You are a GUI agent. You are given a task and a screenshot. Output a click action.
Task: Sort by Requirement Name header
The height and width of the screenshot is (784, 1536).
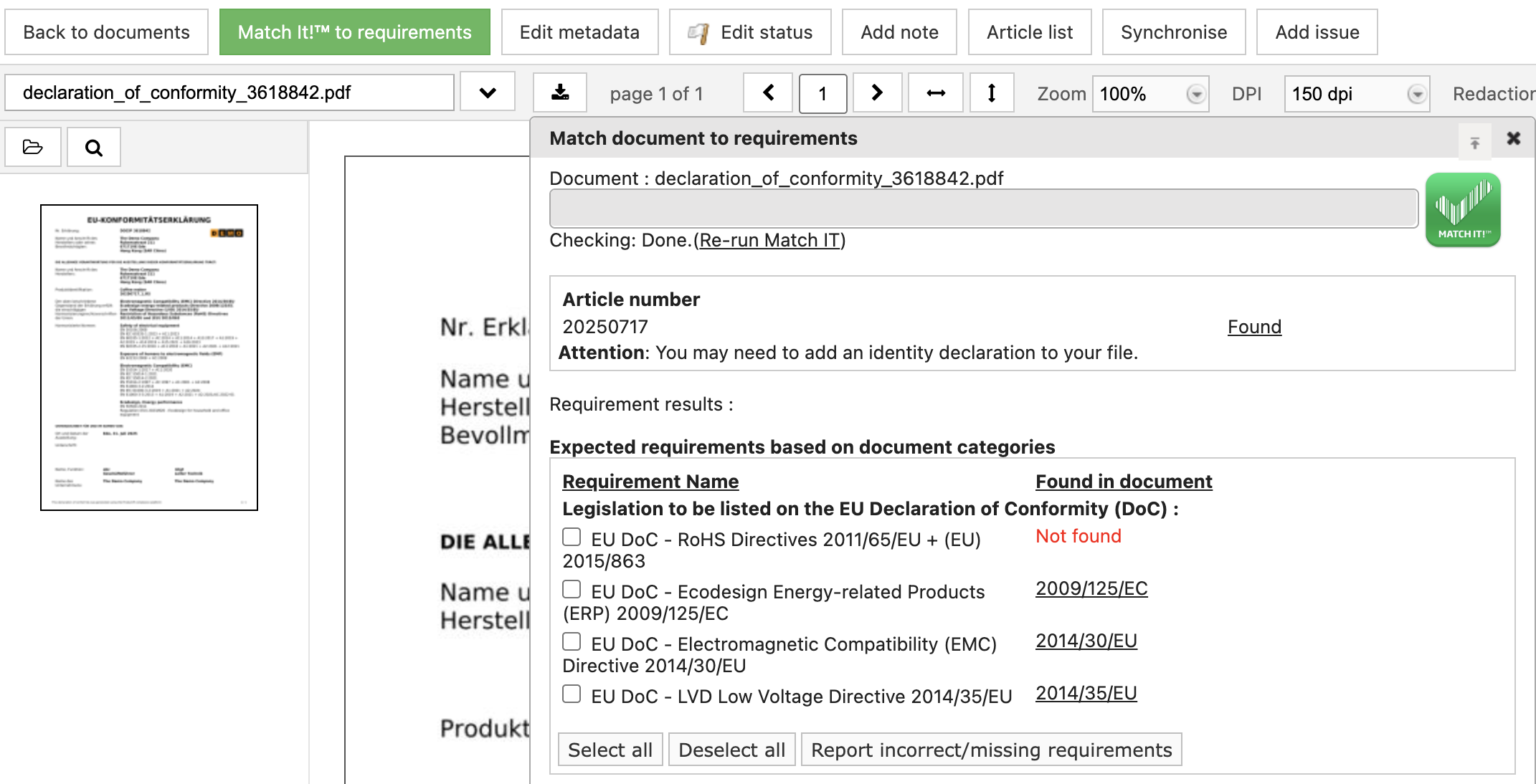(x=650, y=482)
